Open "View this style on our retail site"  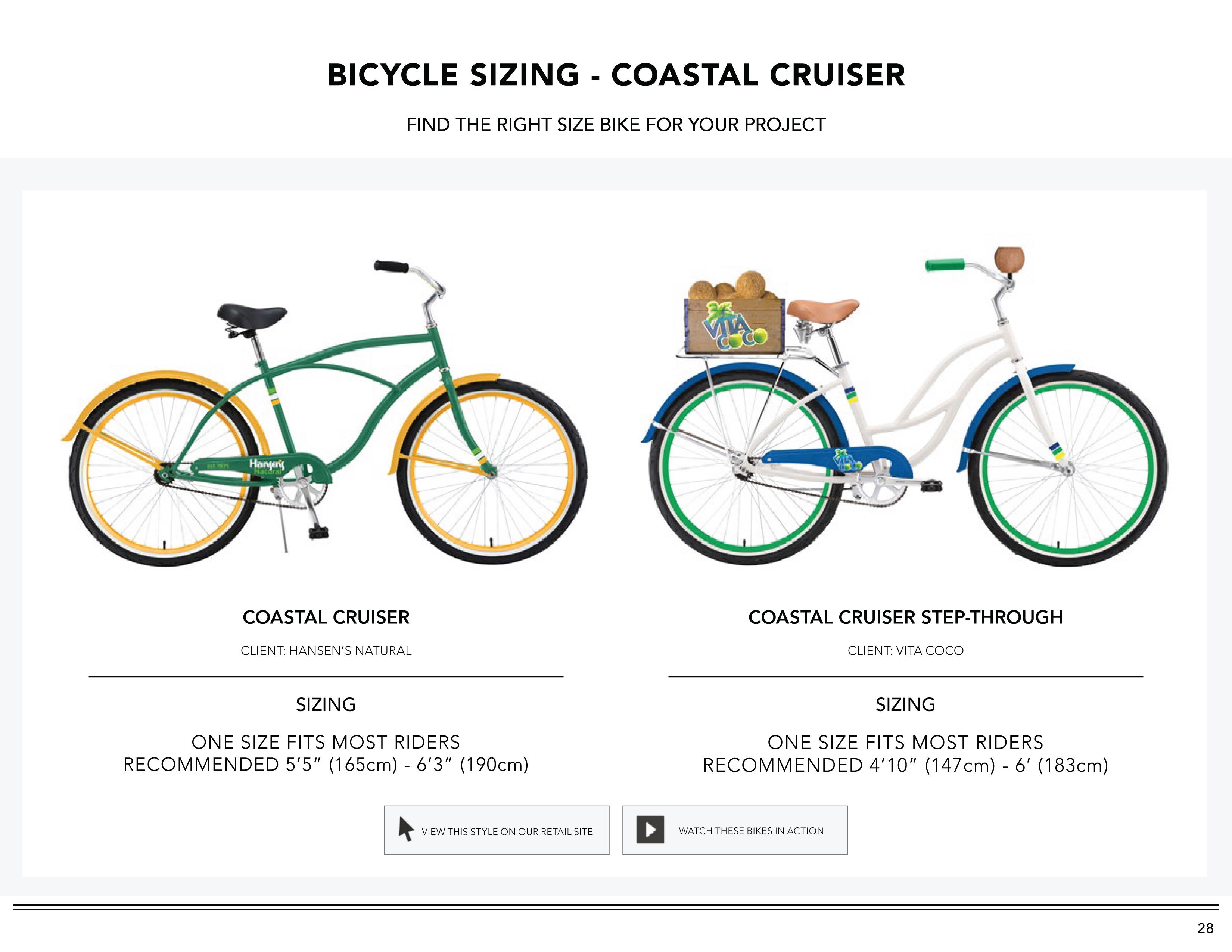tap(497, 830)
